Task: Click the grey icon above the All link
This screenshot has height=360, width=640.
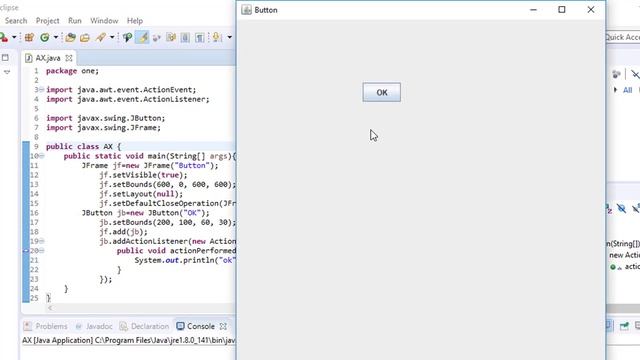Action: point(616,74)
